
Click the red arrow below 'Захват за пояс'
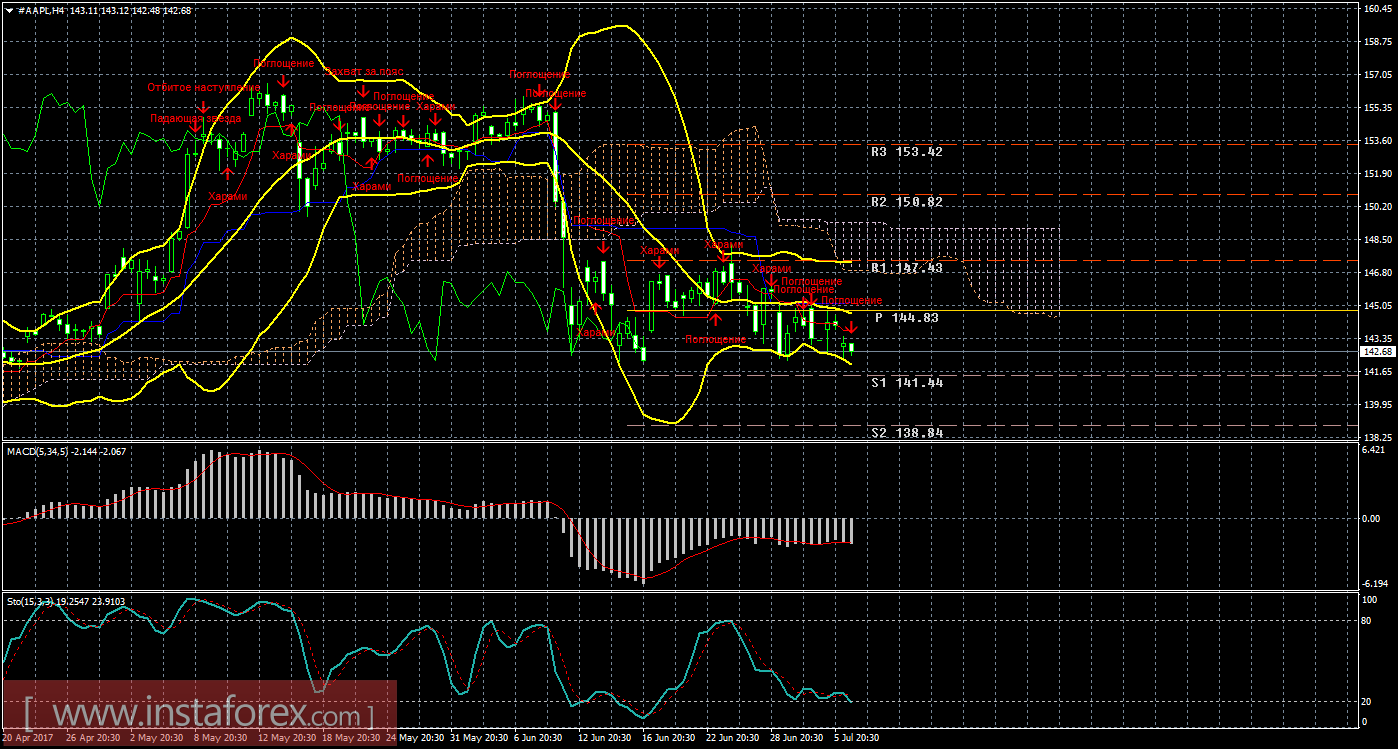point(362,92)
